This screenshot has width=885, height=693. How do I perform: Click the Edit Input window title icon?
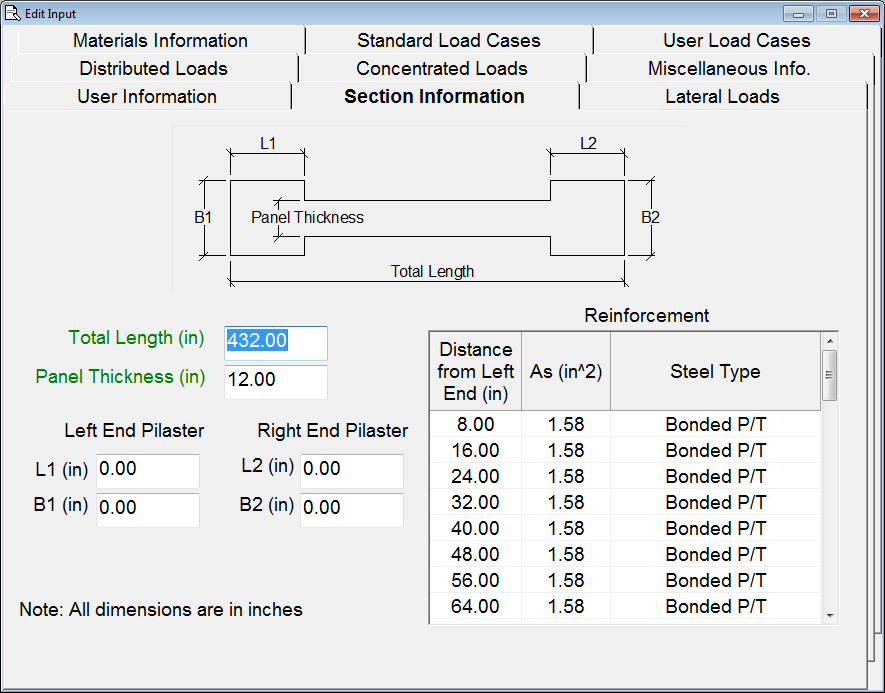pos(13,13)
